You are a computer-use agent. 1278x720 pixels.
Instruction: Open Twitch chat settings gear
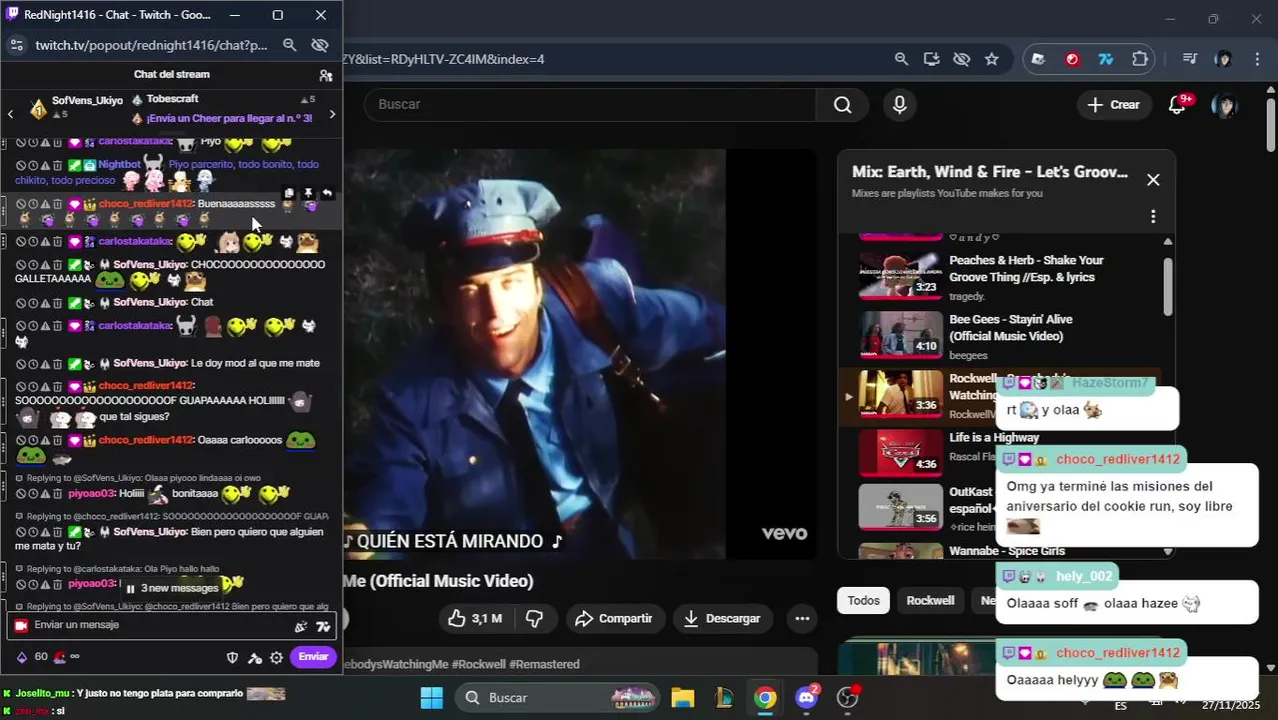276,657
